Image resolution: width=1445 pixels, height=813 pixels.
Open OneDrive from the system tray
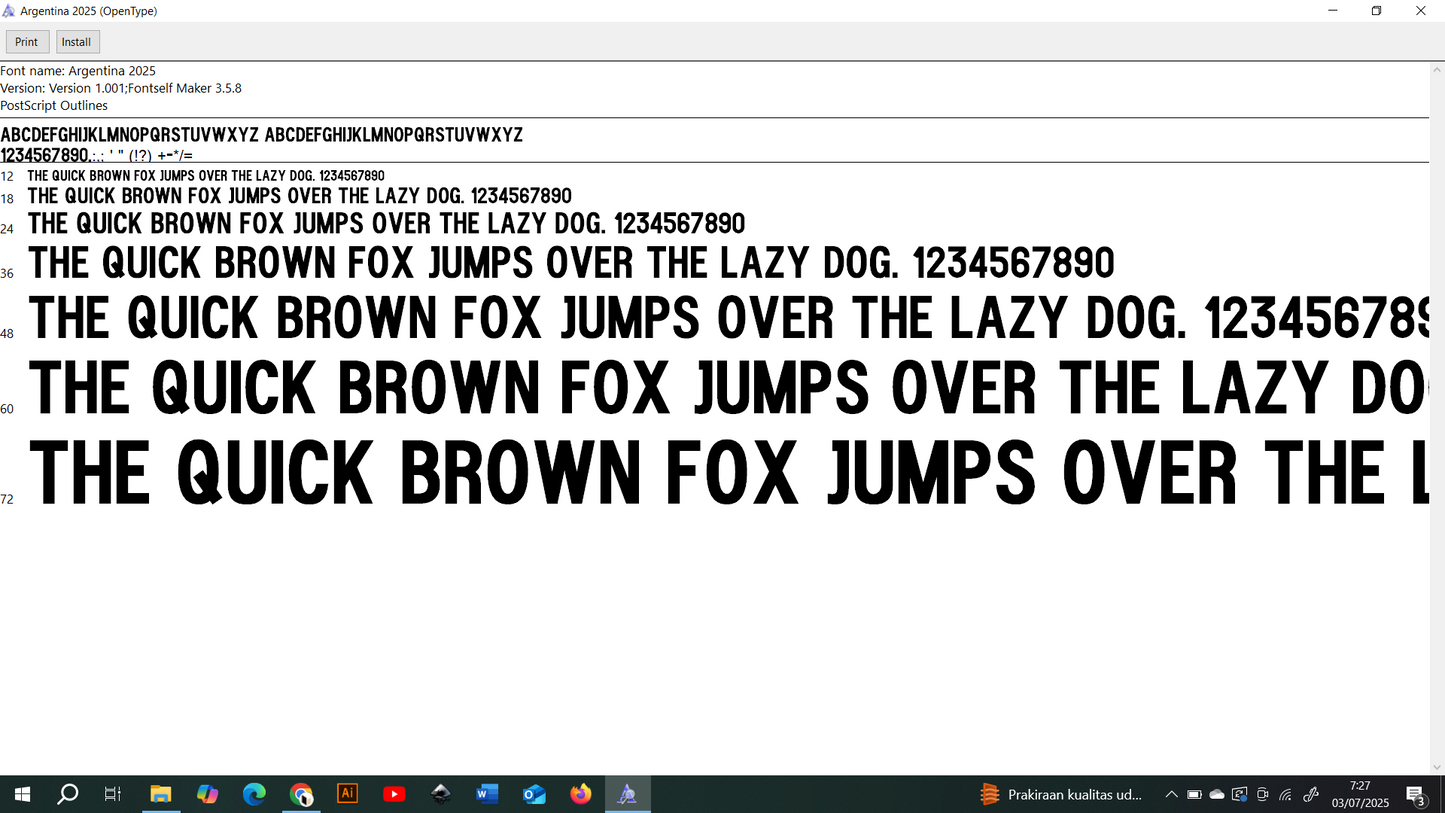click(1217, 794)
